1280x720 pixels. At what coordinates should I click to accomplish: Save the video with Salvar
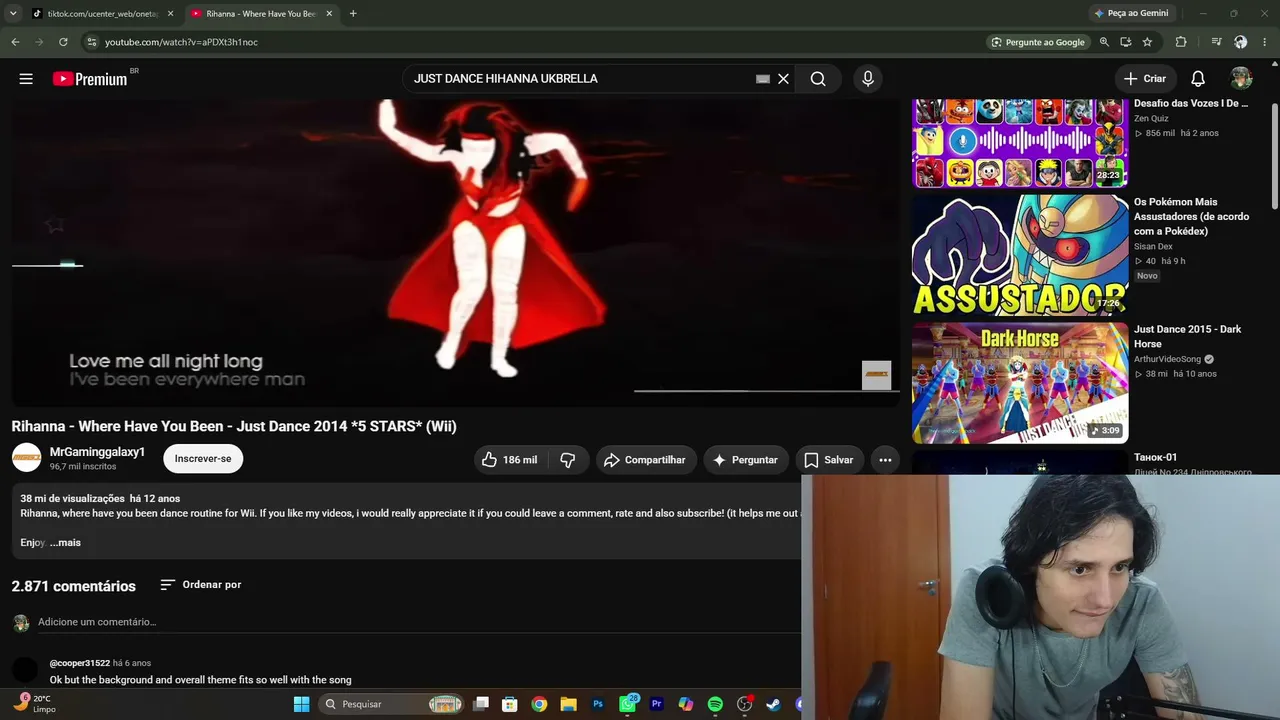pos(829,460)
